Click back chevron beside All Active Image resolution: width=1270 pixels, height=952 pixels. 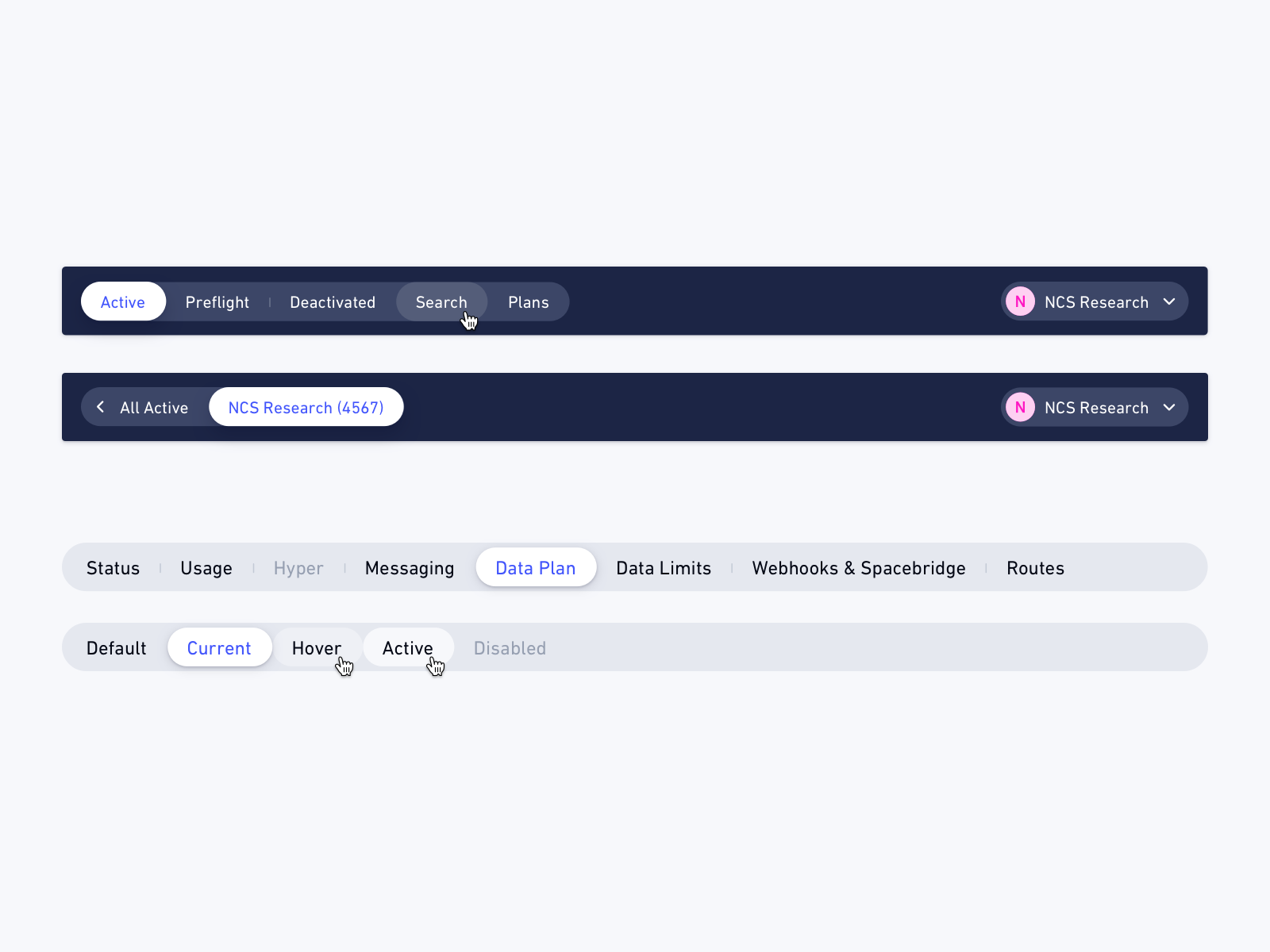(x=101, y=407)
